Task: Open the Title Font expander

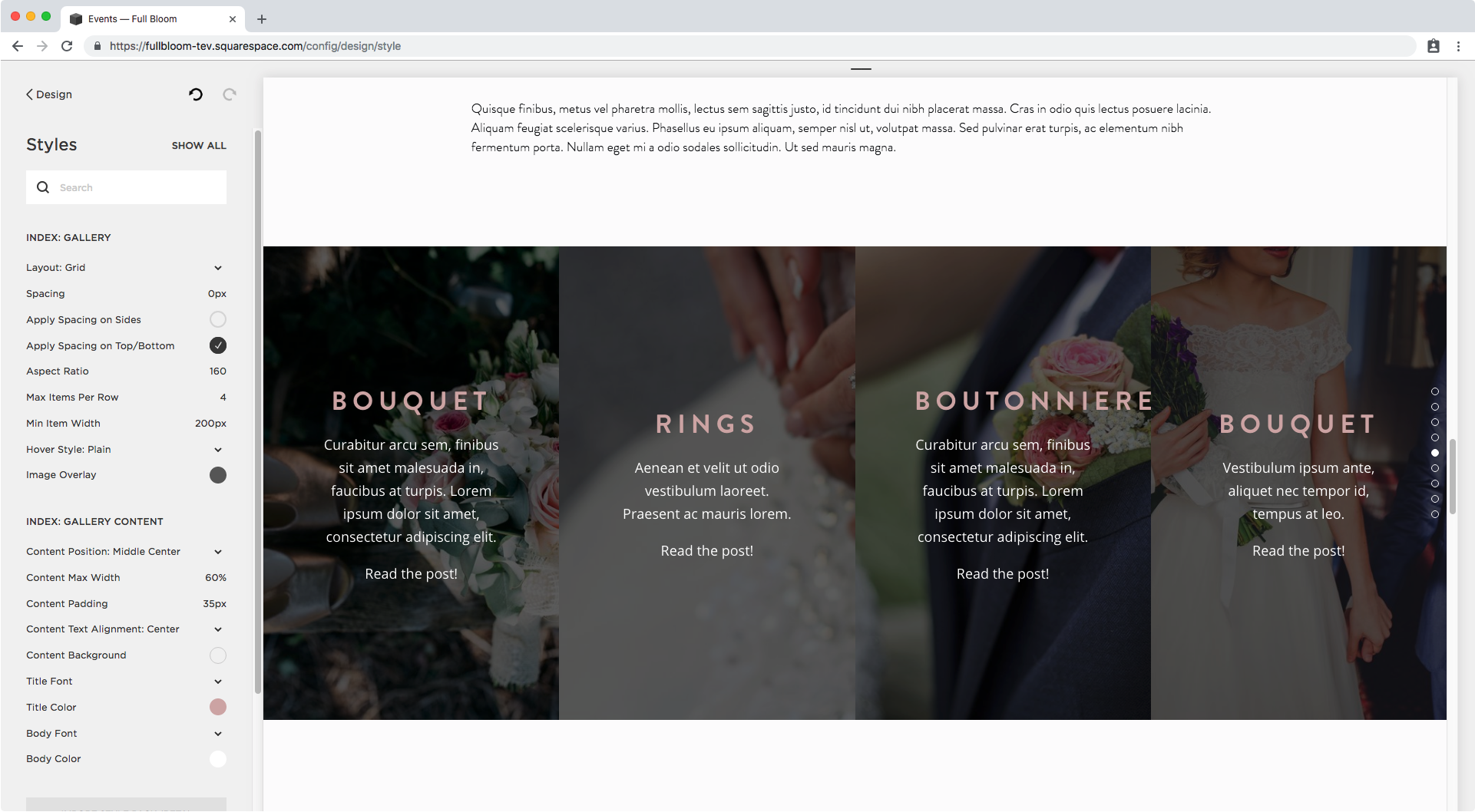Action: tap(126, 682)
